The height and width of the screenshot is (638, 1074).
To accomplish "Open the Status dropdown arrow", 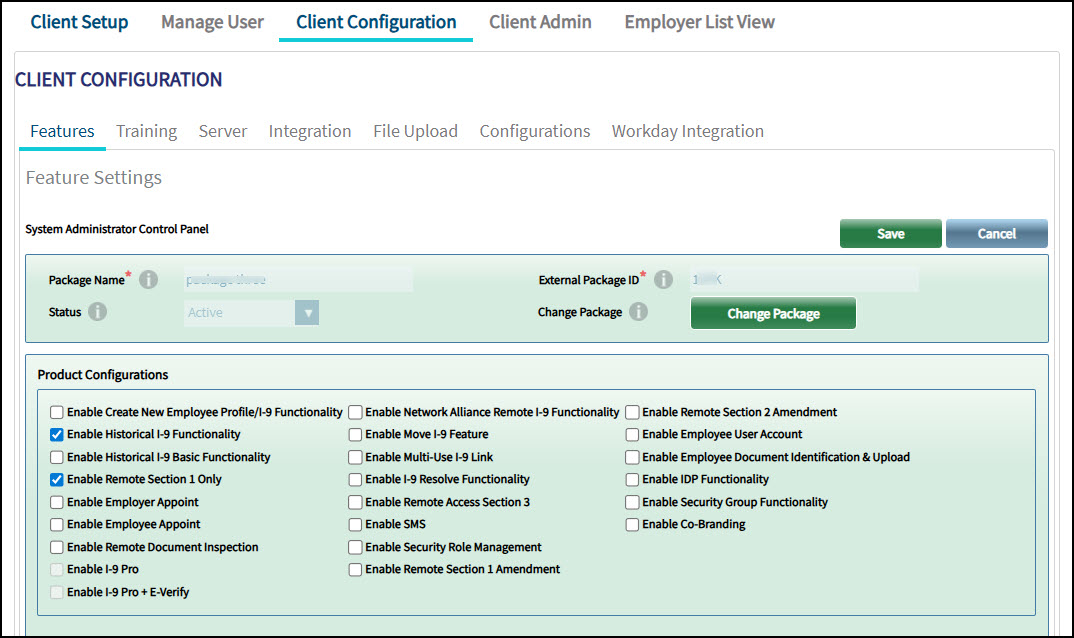I will pyautogui.click(x=307, y=313).
